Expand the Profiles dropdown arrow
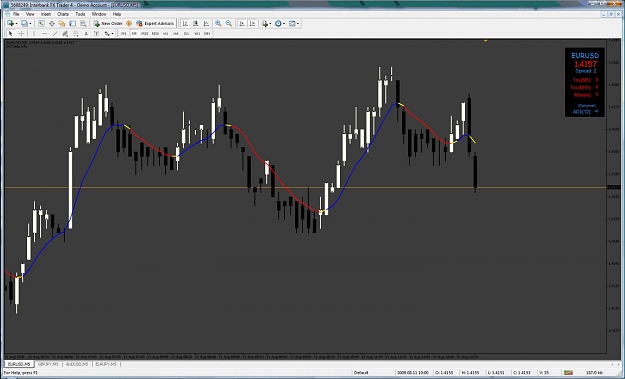The width and height of the screenshot is (625, 379). [x=30, y=24]
